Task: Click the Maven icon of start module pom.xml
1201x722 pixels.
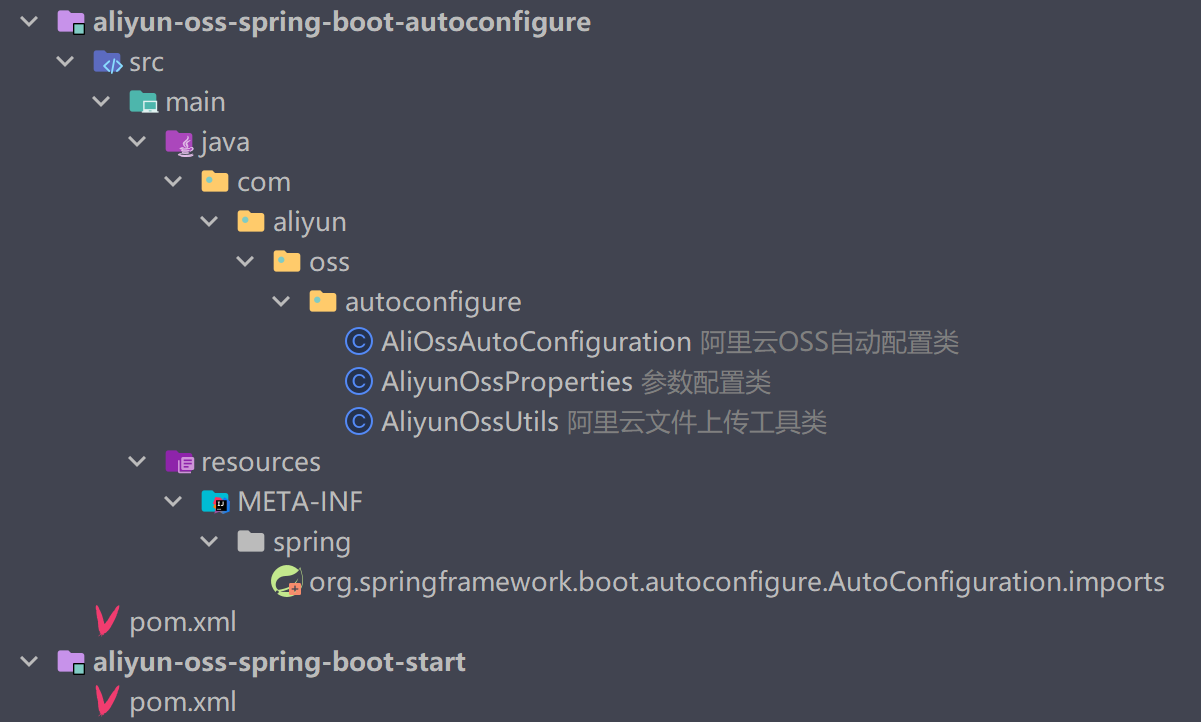Action: click(106, 701)
